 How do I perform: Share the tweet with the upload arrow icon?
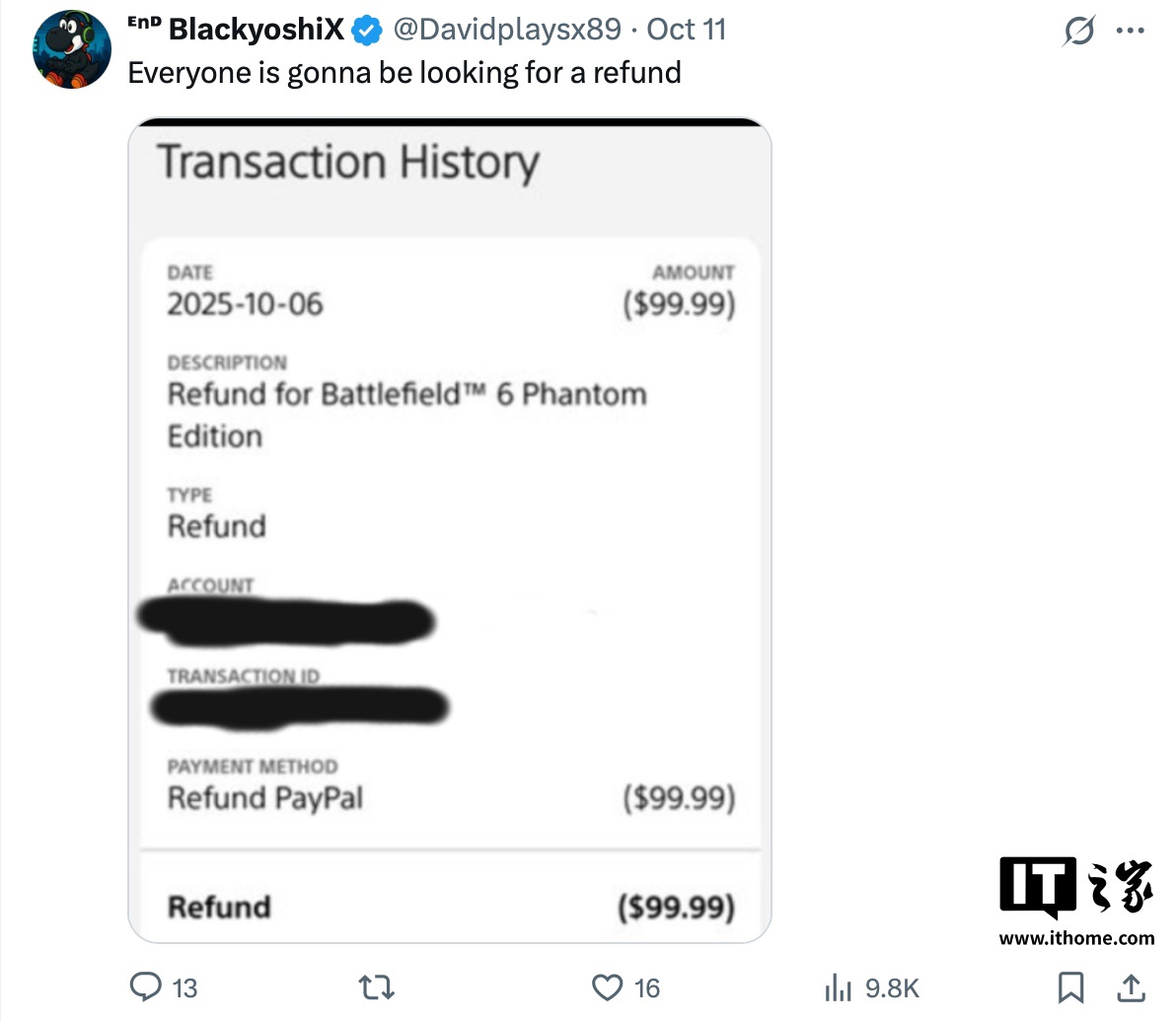pyautogui.click(x=1131, y=986)
